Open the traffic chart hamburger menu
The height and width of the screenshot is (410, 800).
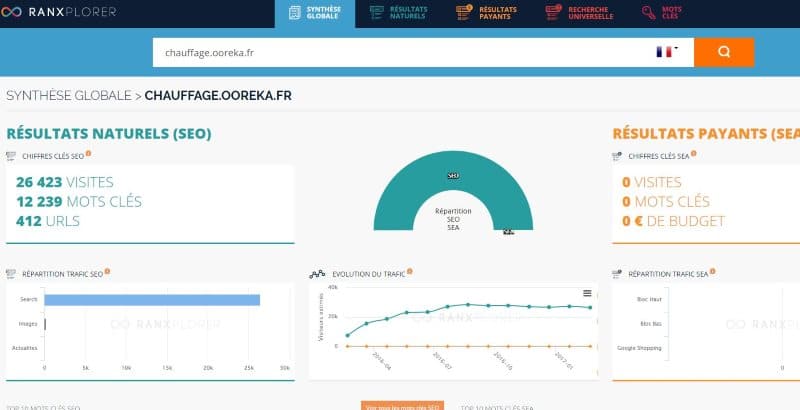click(x=587, y=293)
